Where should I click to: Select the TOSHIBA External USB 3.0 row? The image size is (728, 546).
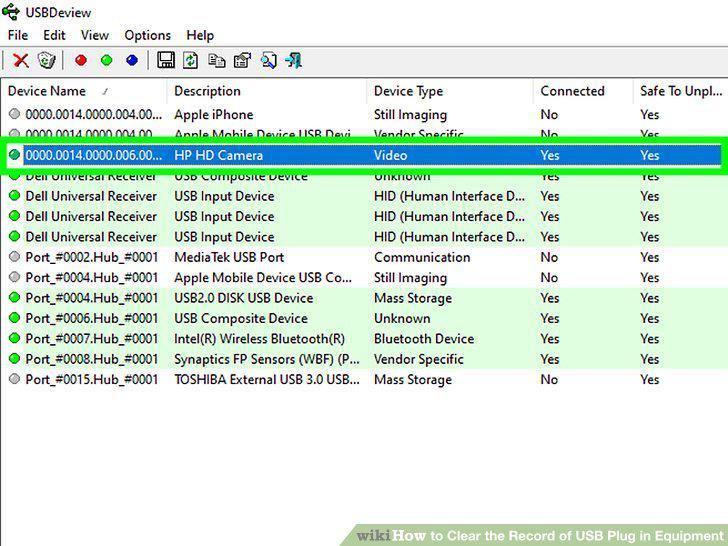[x=364, y=379]
